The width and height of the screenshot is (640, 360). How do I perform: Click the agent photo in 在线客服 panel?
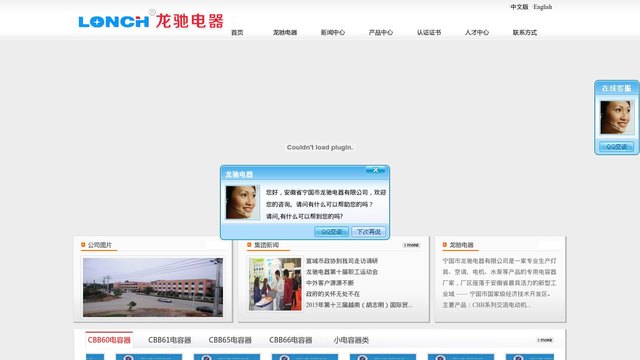point(617,118)
